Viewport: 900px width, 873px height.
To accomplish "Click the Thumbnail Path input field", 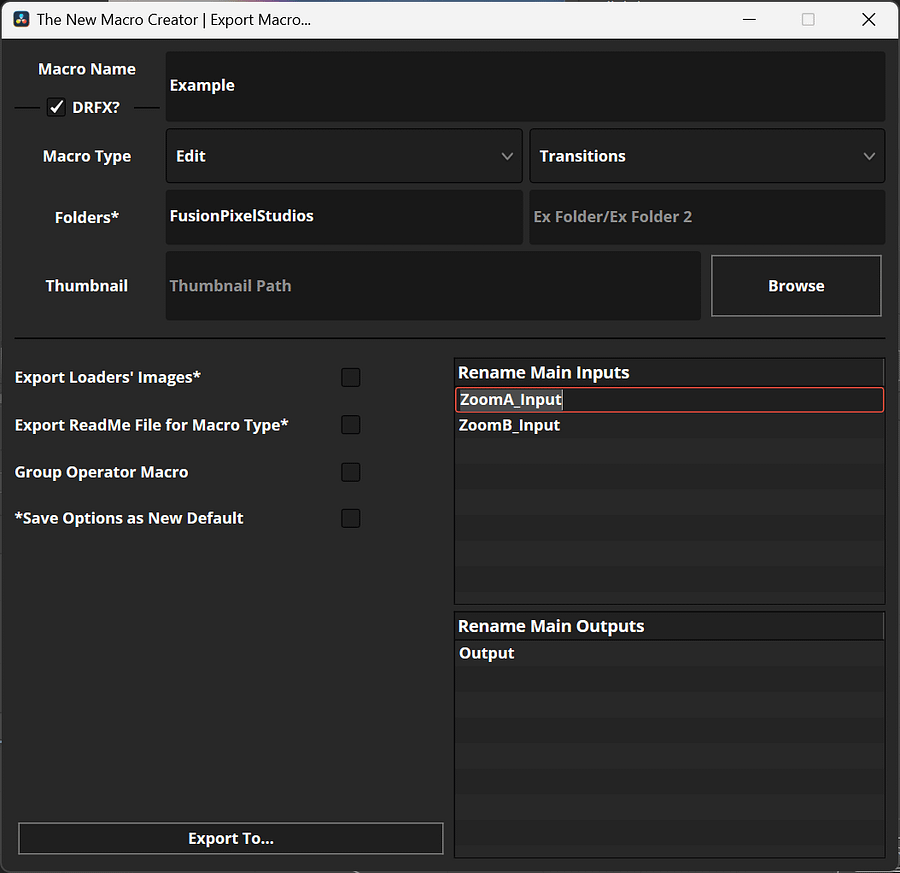I will coord(433,286).
